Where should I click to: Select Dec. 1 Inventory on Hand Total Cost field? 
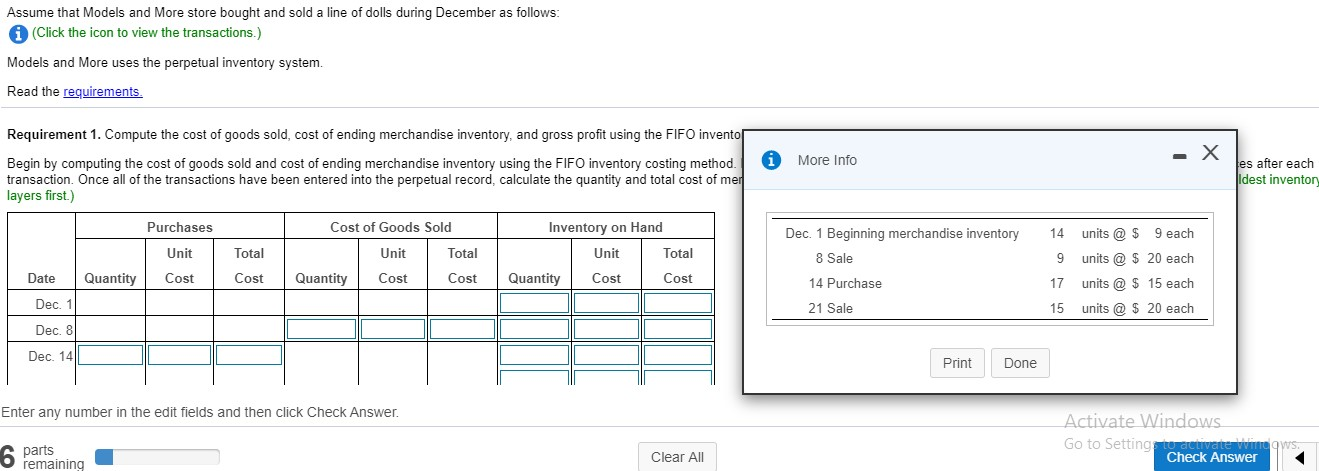677,302
